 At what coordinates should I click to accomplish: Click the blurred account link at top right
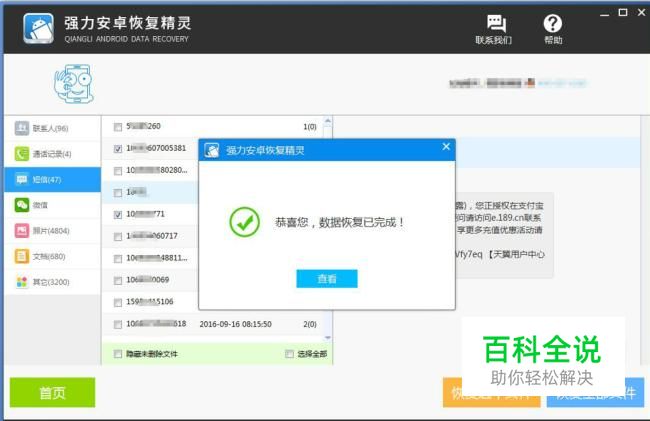coord(562,83)
